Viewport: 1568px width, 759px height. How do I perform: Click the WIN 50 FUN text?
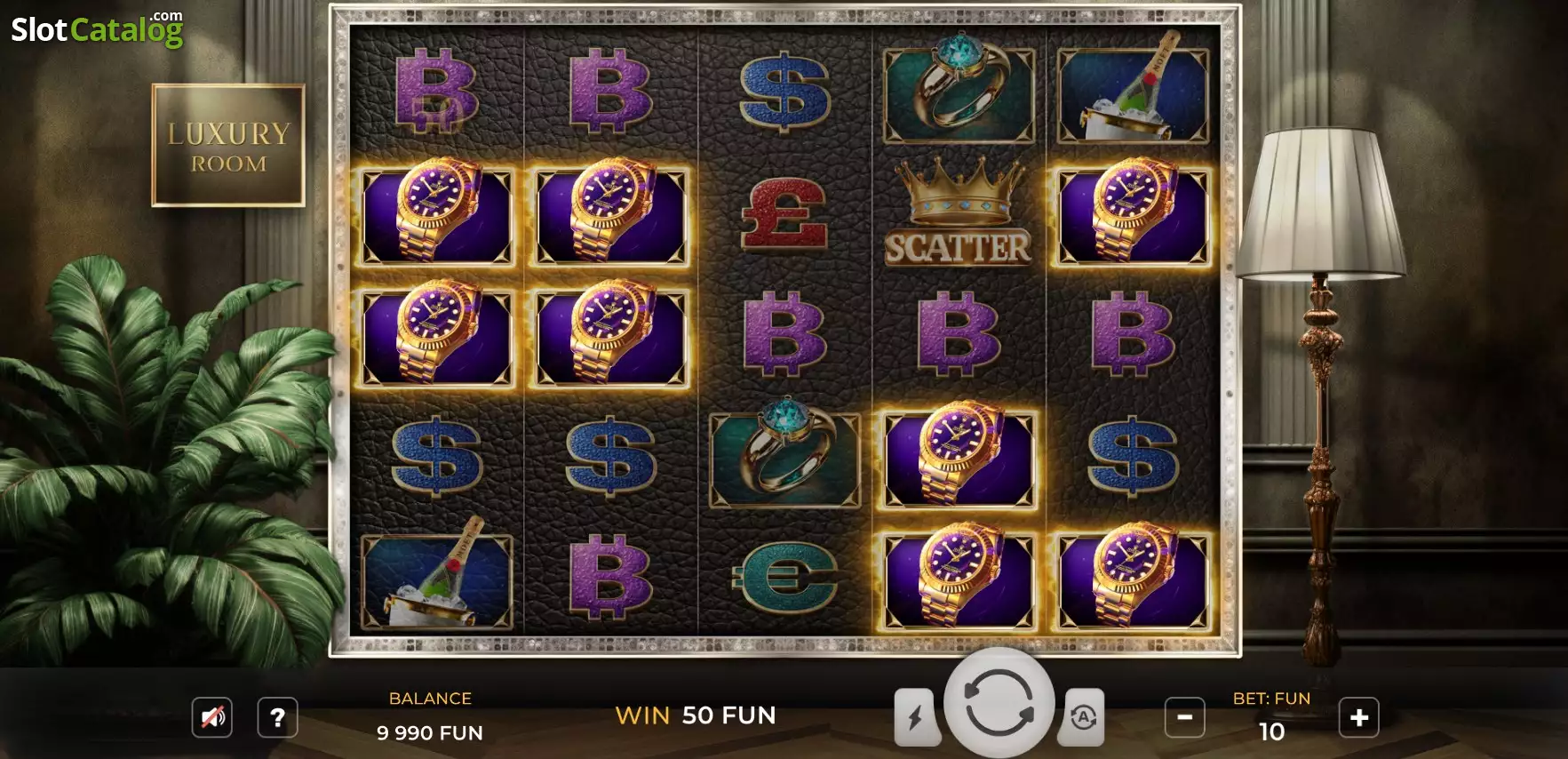click(696, 715)
